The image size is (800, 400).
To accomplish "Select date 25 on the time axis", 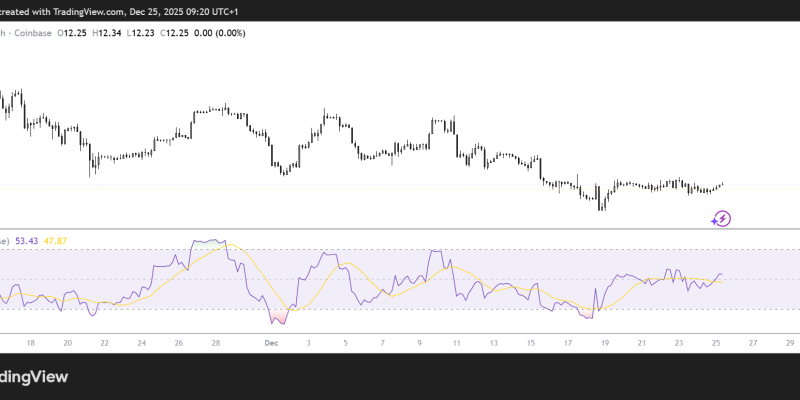I will [x=716, y=343].
